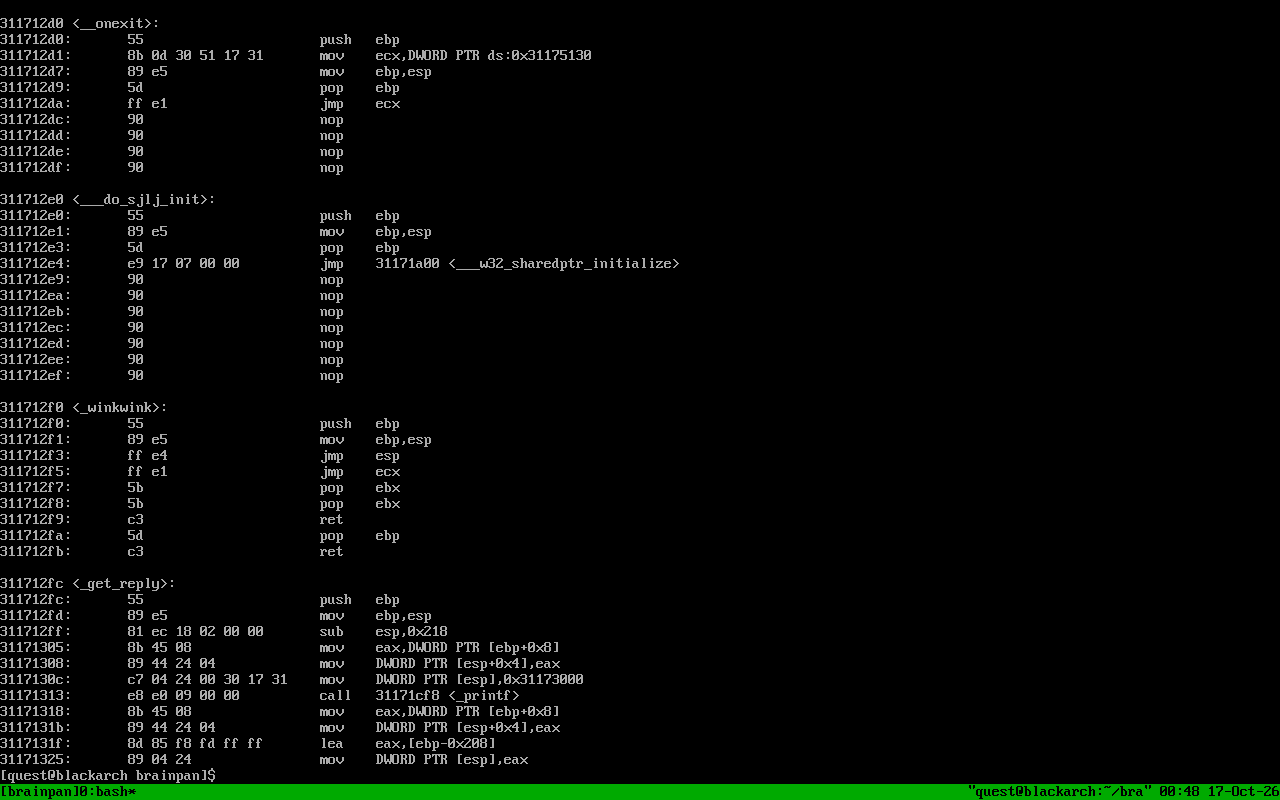
Task: Click the pane title "quest@blackarch:~/bra"
Action: pyautogui.click(x=1060, y=792)
